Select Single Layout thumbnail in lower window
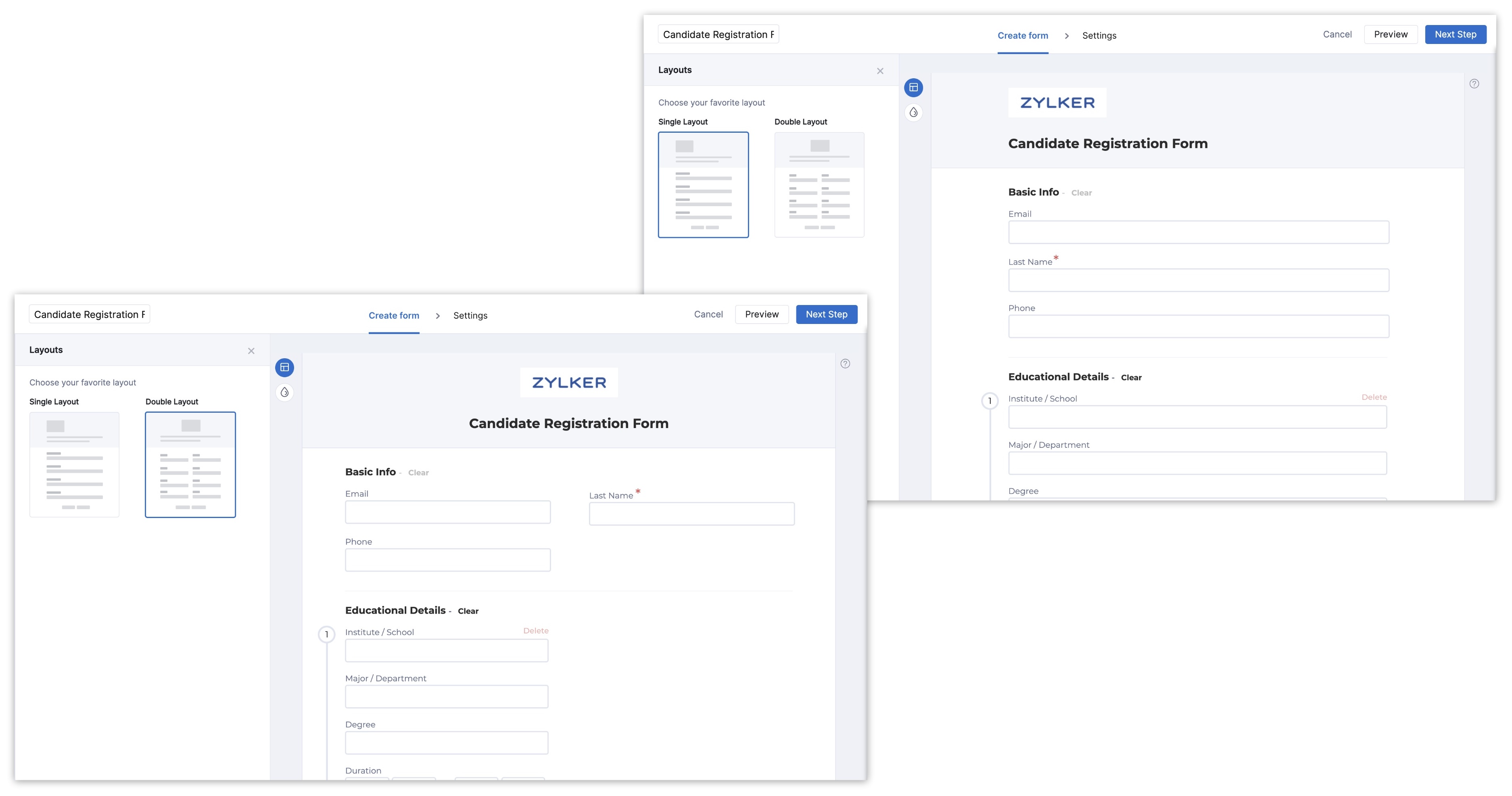Screen dimensions: 1512x796 75,464
